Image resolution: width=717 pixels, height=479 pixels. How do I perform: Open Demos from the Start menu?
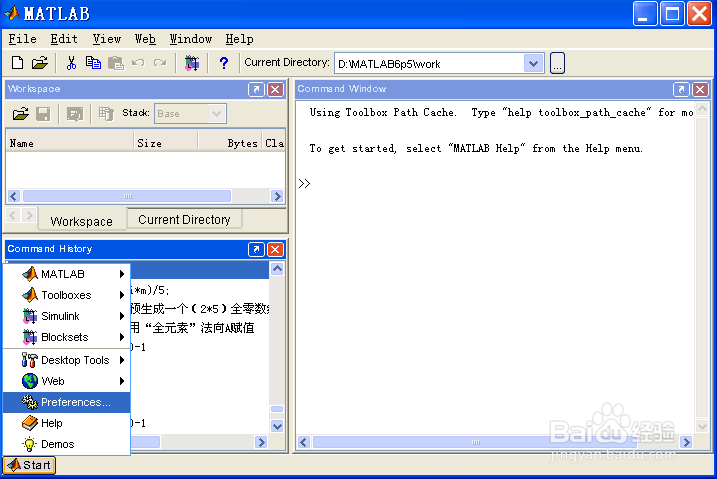pos(67,444)
